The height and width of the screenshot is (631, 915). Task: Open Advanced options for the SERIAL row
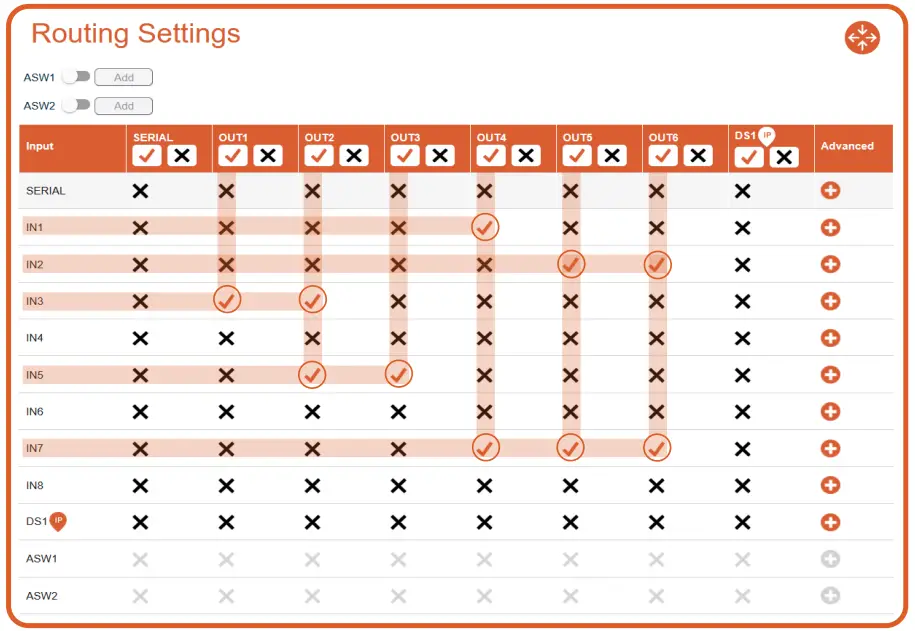[830, 190]
